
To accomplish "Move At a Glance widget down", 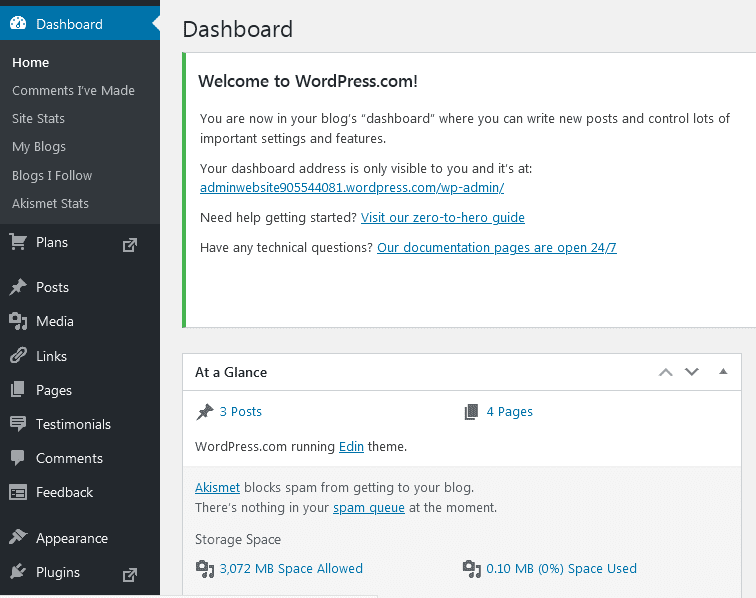I will click(x=692, y=372).
